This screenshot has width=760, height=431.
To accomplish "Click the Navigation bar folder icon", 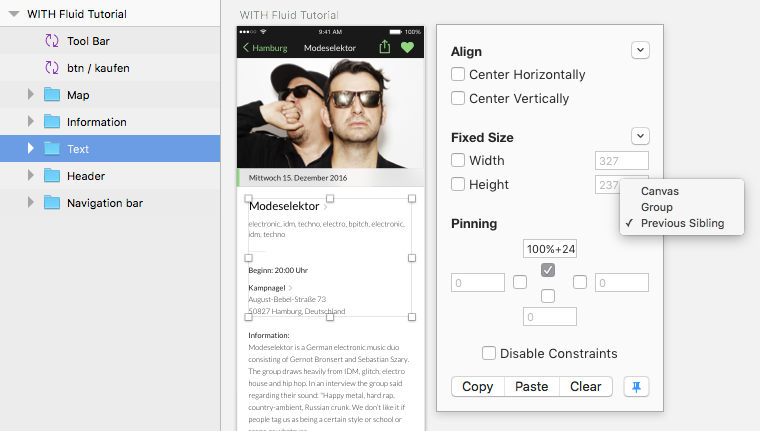I will 52,203.
